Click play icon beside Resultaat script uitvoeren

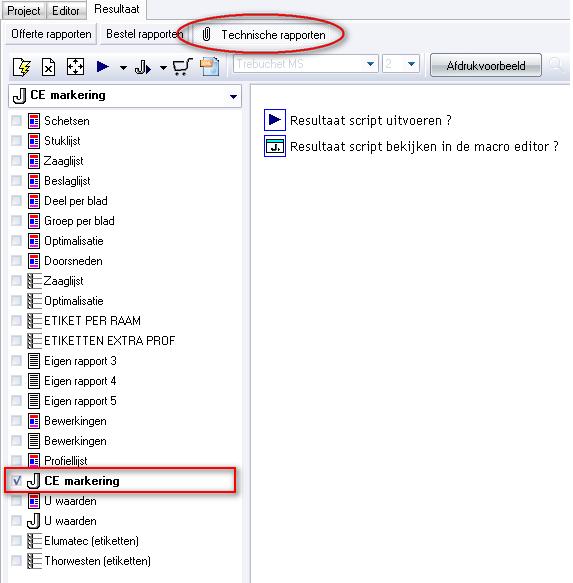275,120
